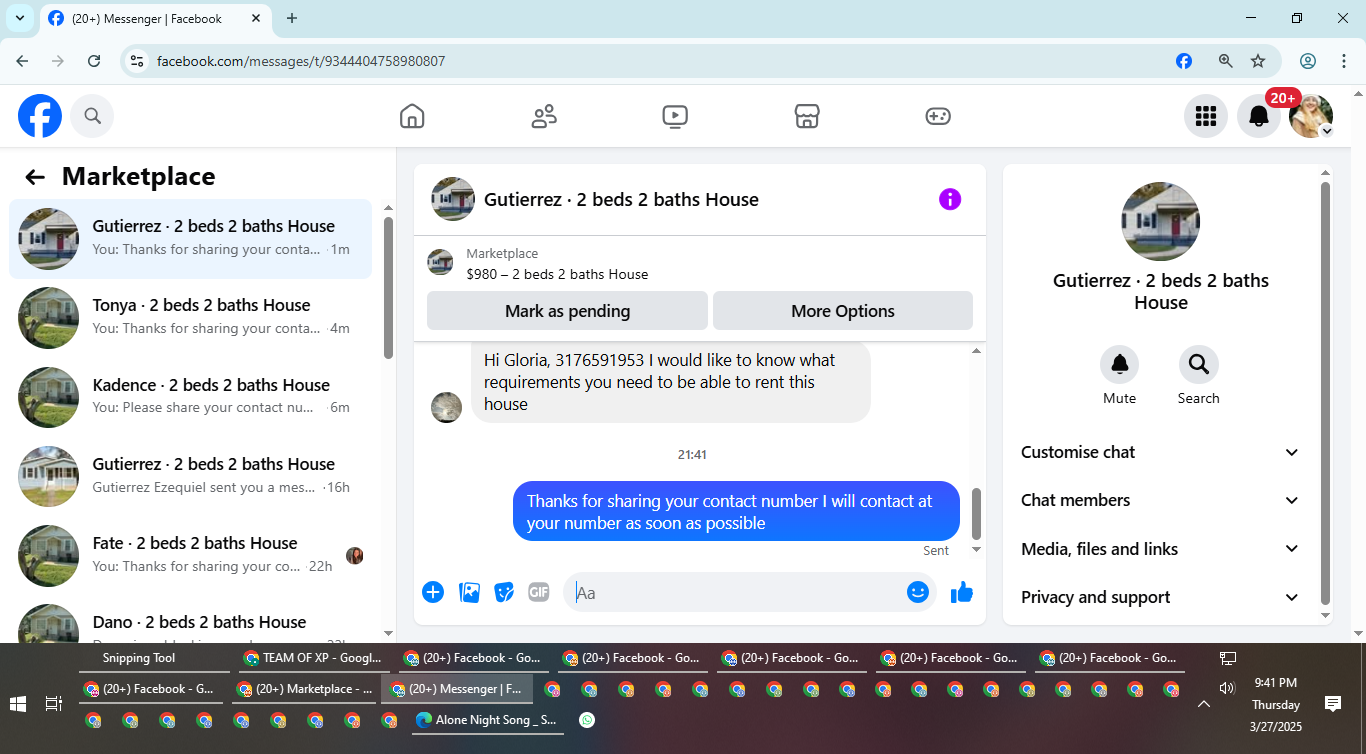Go to the Home feed icon

[412, 117]
